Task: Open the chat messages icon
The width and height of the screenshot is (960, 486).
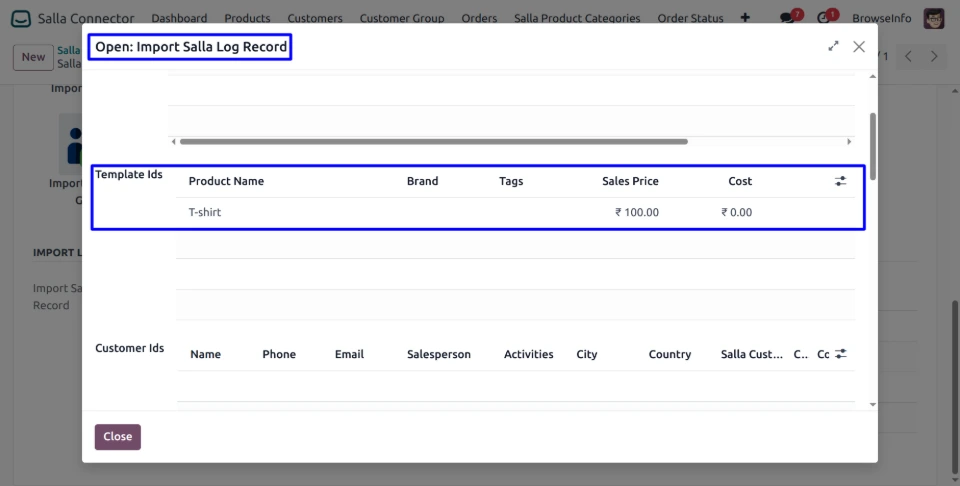Action: (x=787, y=18)
